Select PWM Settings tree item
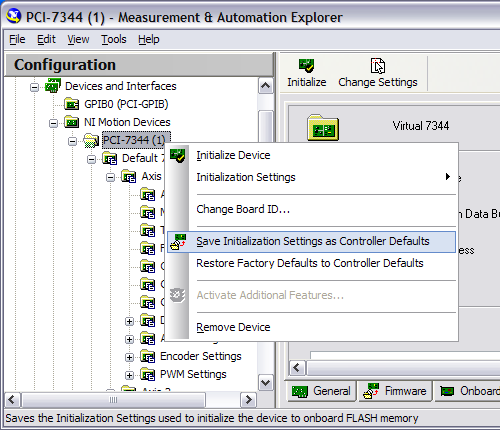The height and width of the screenshot is (430, 500). point(193,374)
